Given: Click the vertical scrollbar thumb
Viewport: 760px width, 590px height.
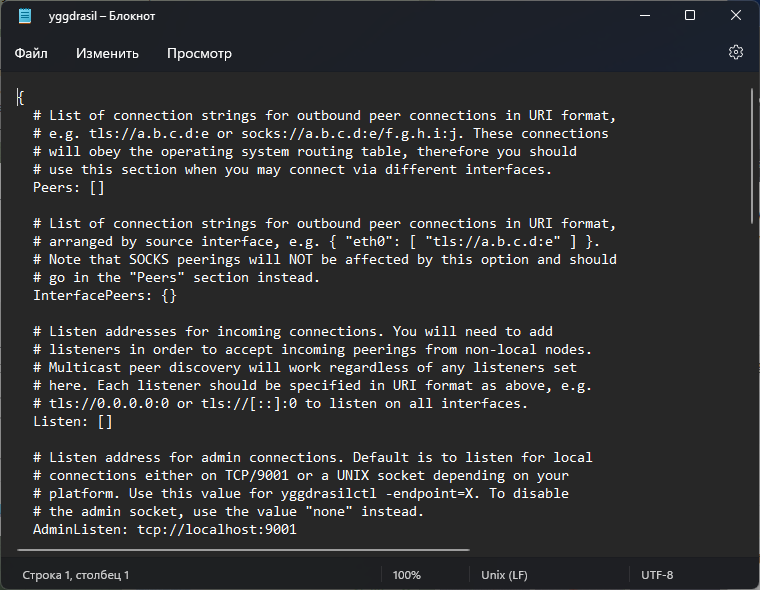Looking at the screenshot, I should tap(751, 155).
